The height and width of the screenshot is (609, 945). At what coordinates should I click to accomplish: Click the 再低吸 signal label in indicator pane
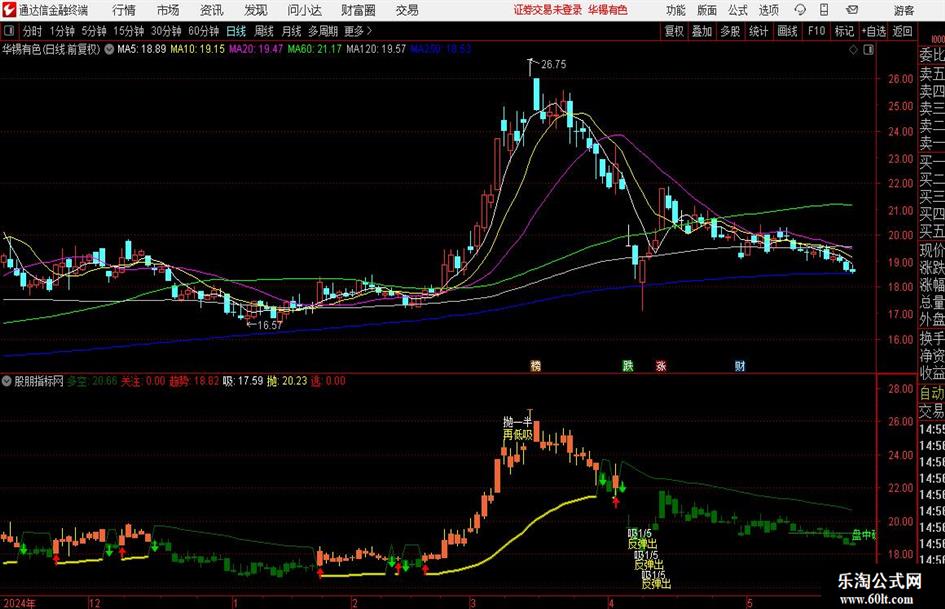click(x=518, y=434)
